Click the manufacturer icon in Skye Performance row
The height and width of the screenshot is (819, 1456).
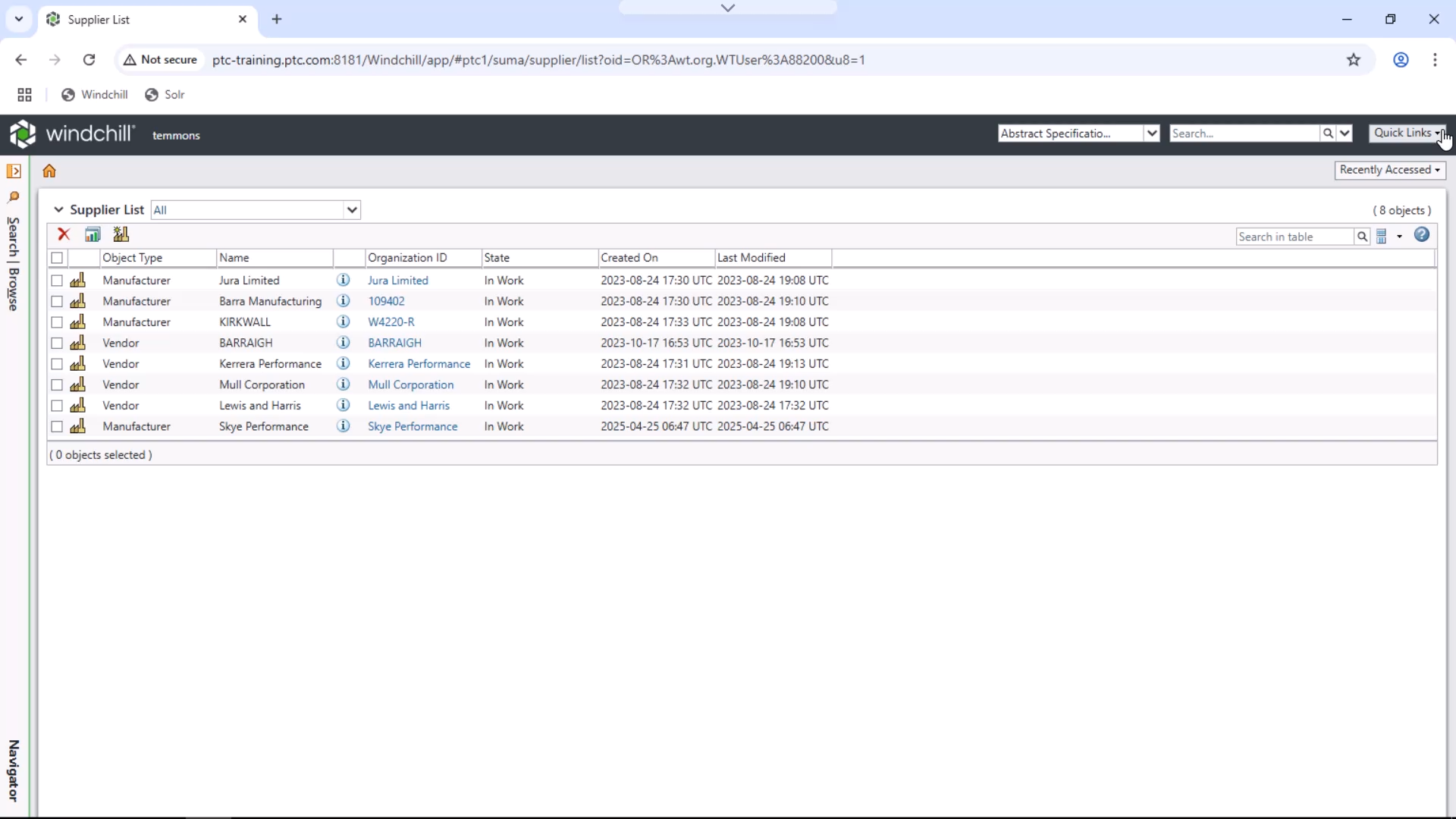point(77,426)
